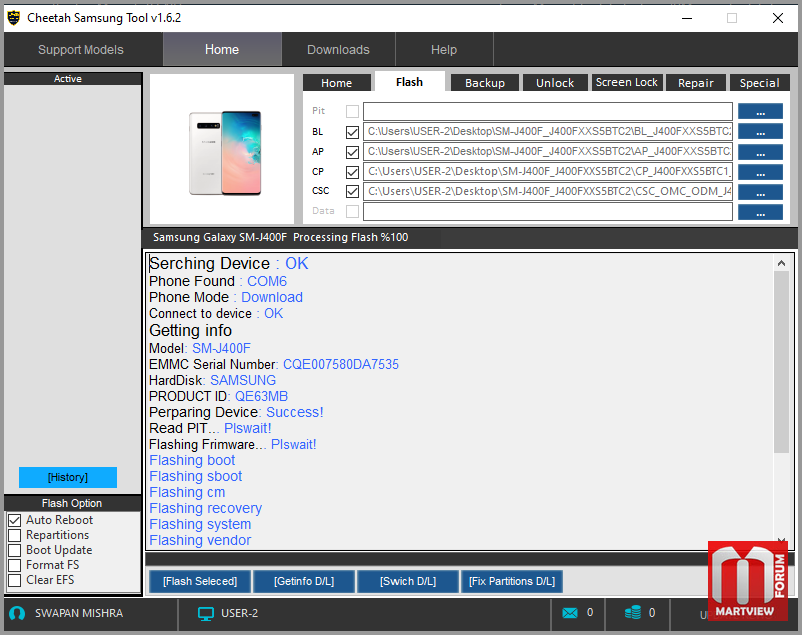Open the mail envelope message icon

pyautogui.click(x=570, y=613)
